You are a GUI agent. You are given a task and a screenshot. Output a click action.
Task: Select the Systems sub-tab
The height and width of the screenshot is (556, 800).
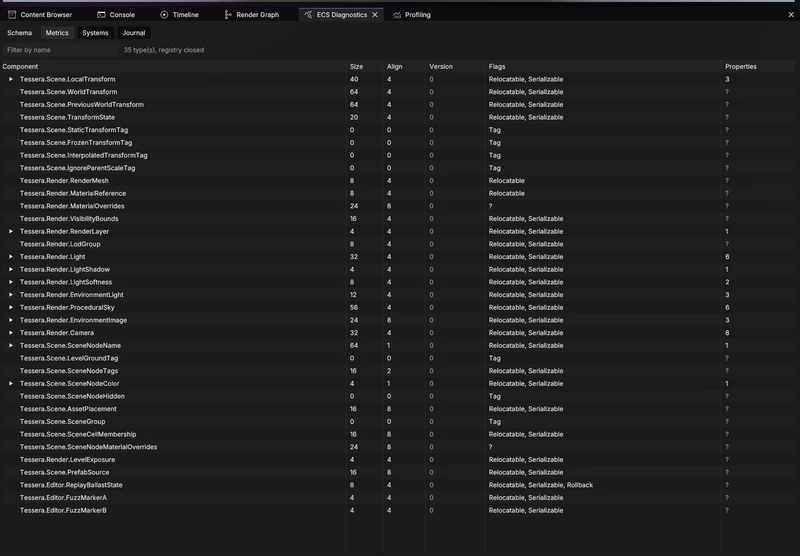click(95, 33)
